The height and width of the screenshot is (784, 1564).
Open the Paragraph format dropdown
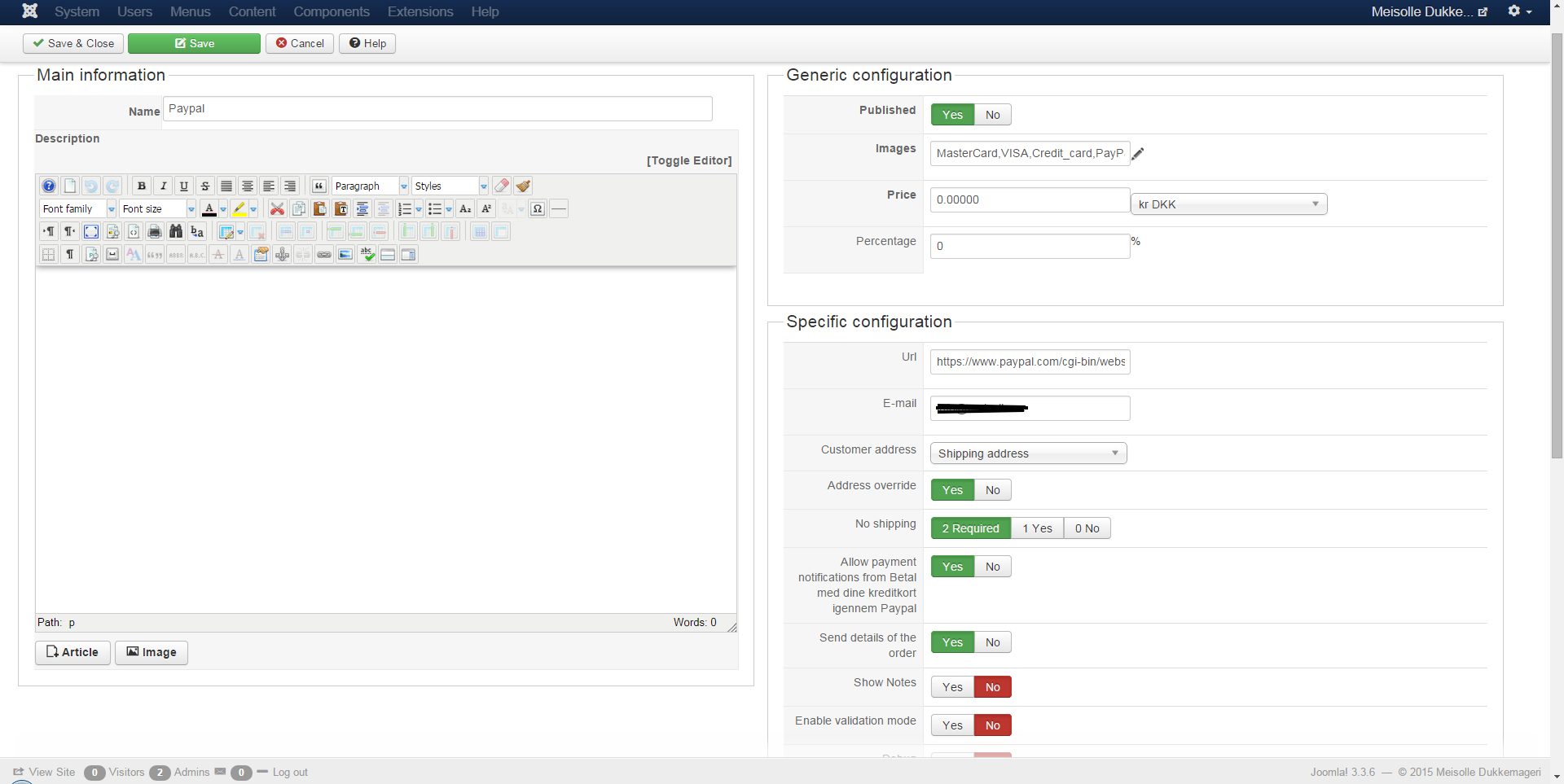pyautogui.click(x=371, y=186)
